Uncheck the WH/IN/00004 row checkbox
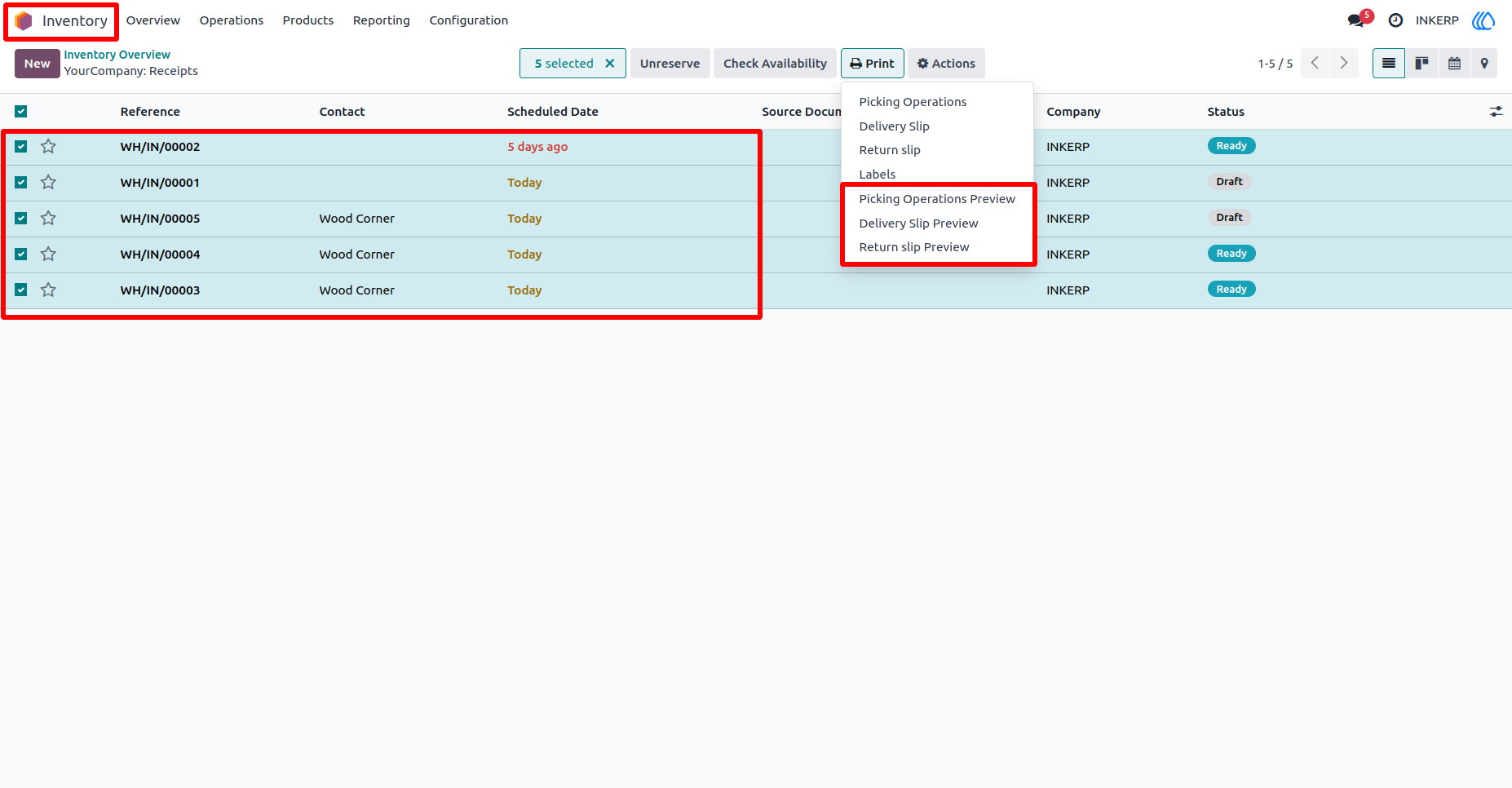 pos(21,255)
